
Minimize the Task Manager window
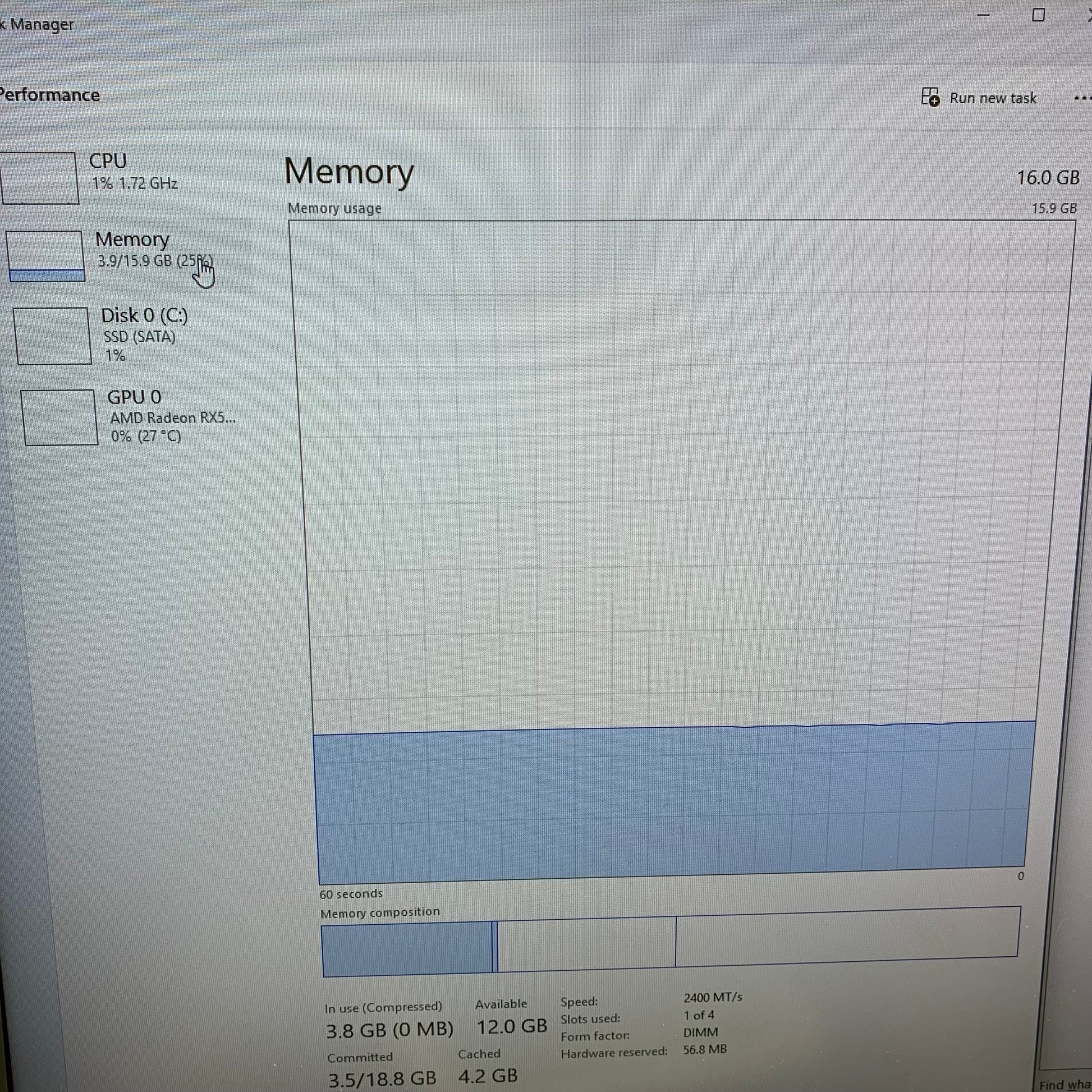[984, 15]
